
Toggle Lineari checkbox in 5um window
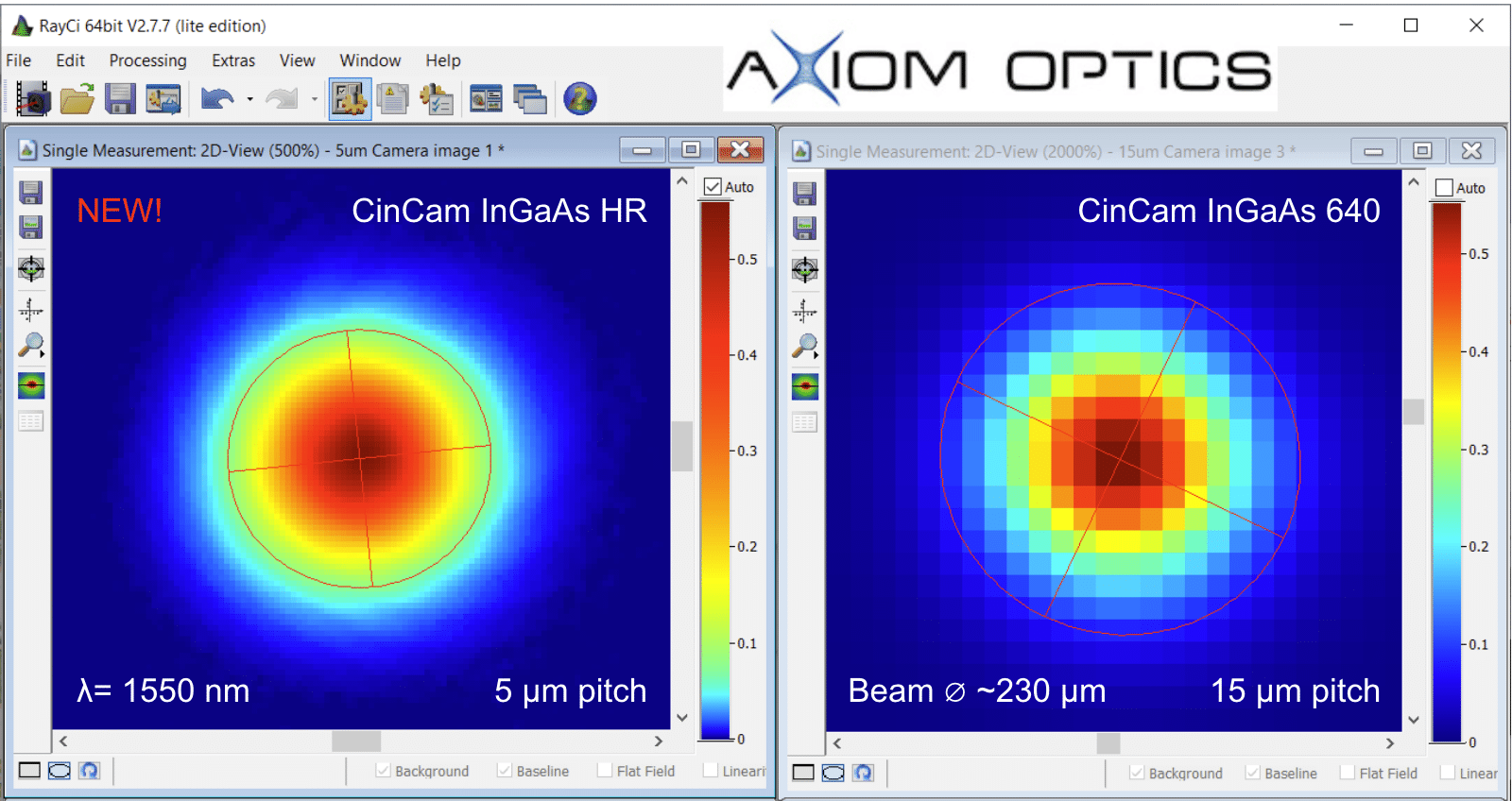(x=711, y=771)
